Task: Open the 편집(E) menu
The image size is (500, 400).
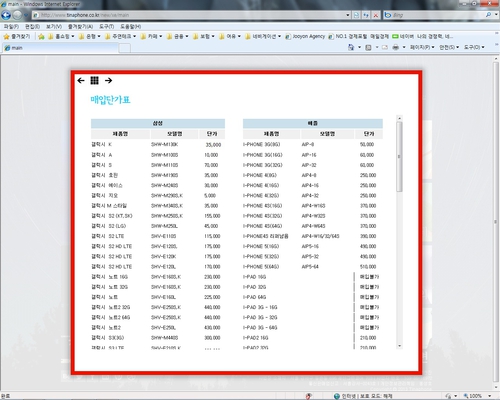Action: click(32, 27)
